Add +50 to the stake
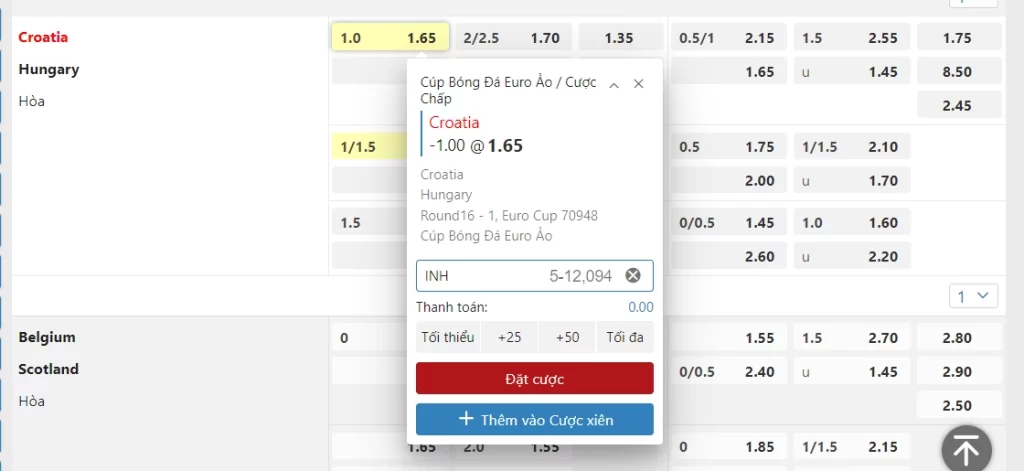Screen dimensions: 1024x471 [567, 337]
